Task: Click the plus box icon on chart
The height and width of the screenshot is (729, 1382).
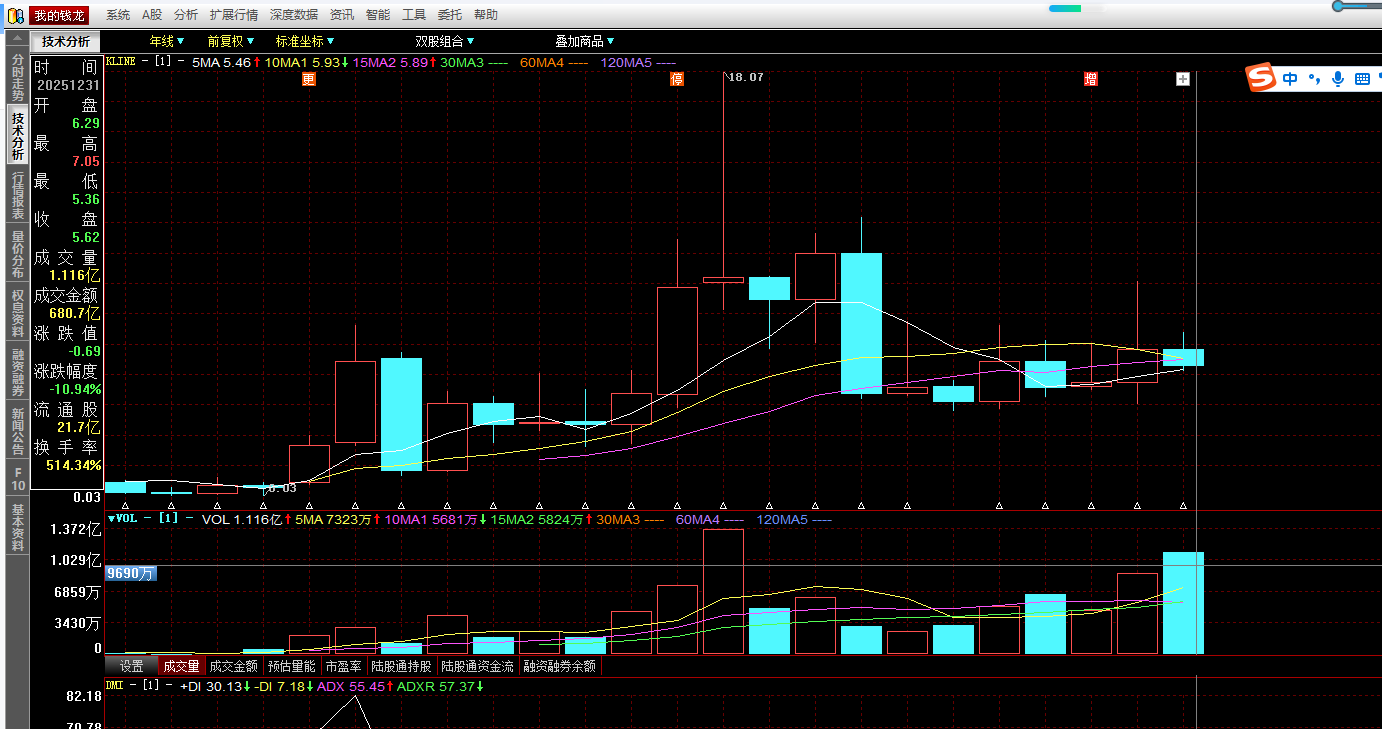Action: [x=1183, y=79]
